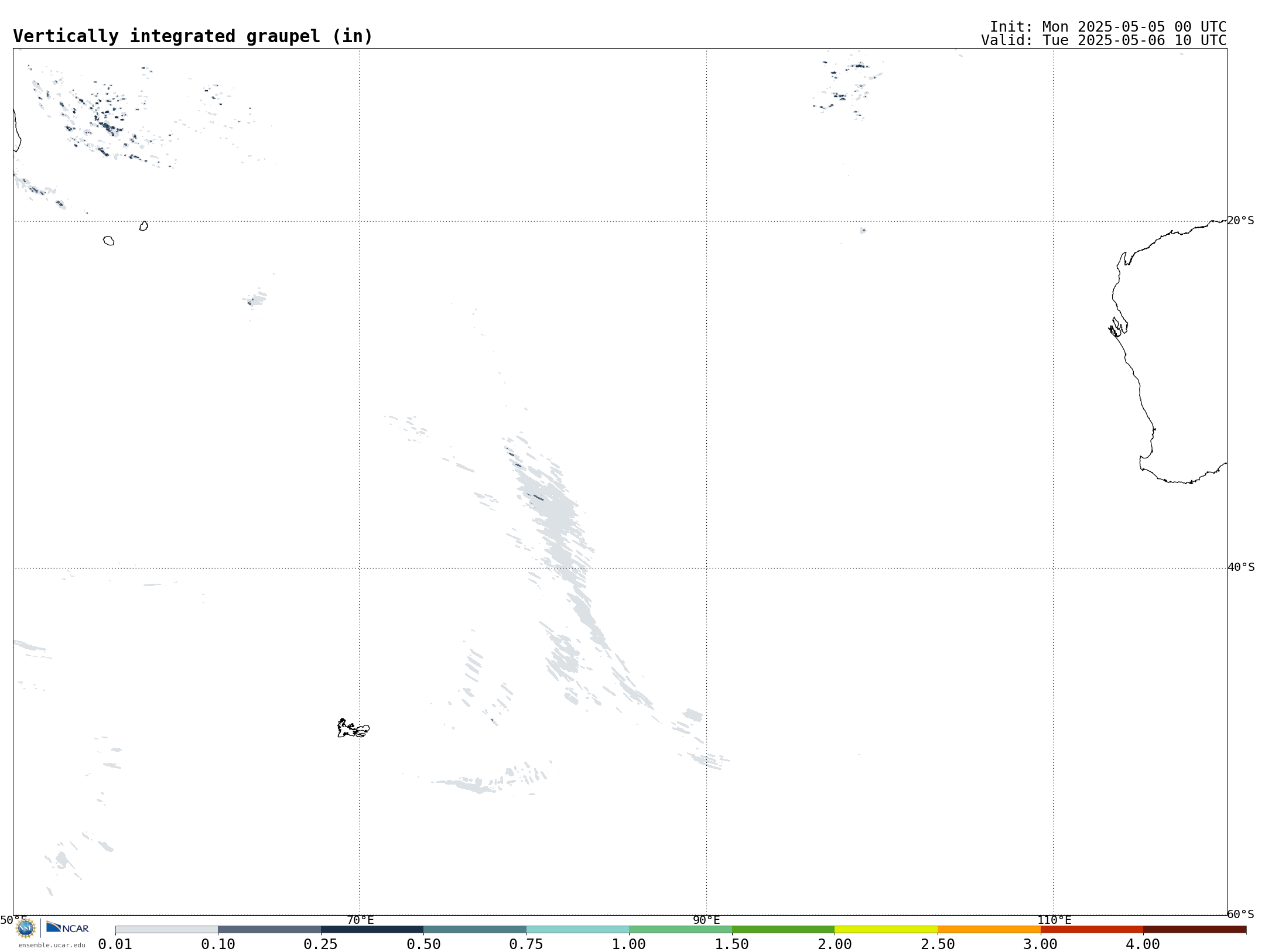Click the 0.25 colorbar tick label

(321, 944)
